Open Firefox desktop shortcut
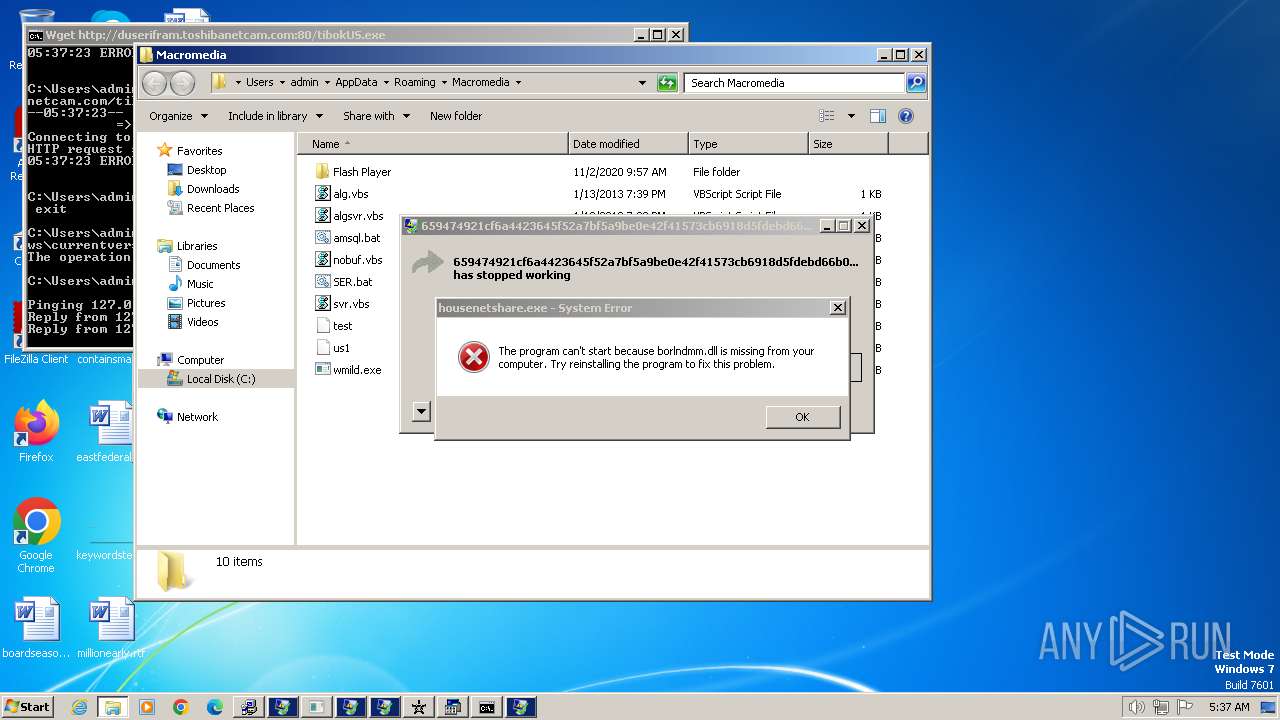Image resolution: width=1280 pixels, height=720 pixels. (x=36, y=432)
